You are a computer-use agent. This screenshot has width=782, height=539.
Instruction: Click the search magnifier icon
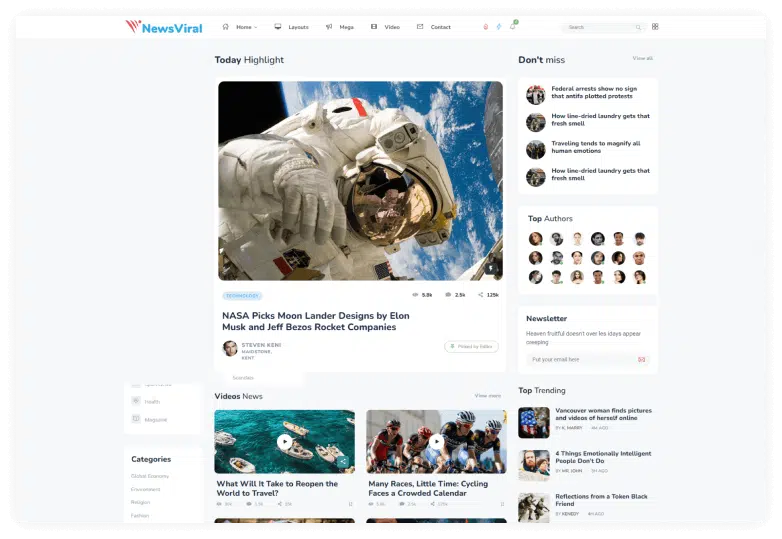point(638,27)
